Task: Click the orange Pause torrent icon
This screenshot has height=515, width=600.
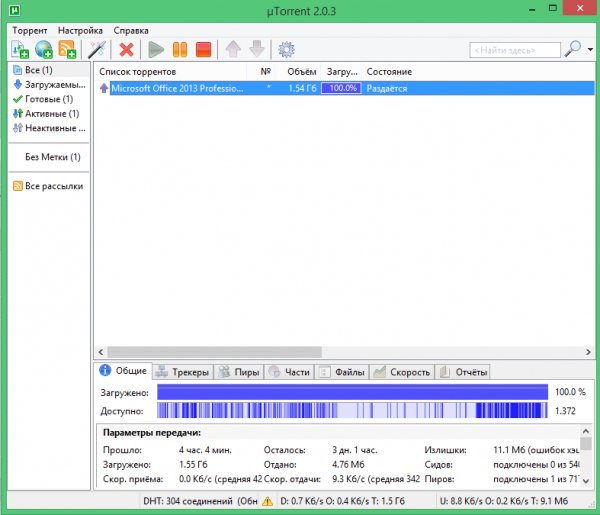Action: click(x=180, y=50)
